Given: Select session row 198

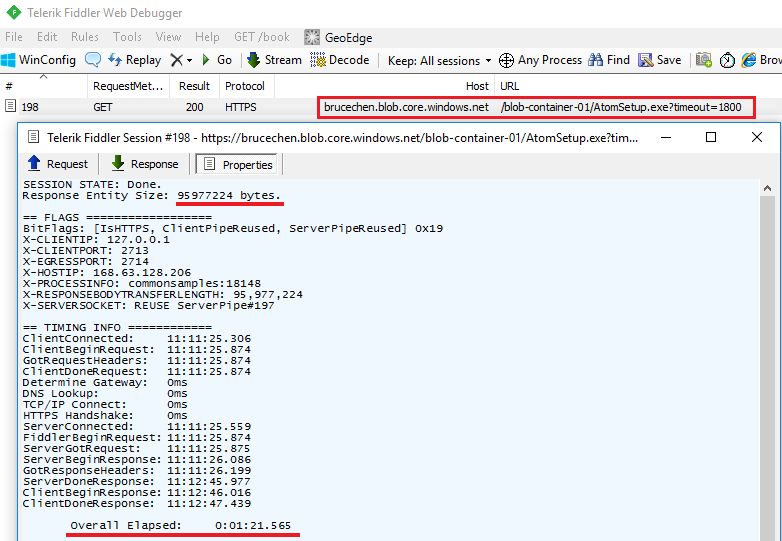Looking at the screenshot, I should tap(391, 107).
